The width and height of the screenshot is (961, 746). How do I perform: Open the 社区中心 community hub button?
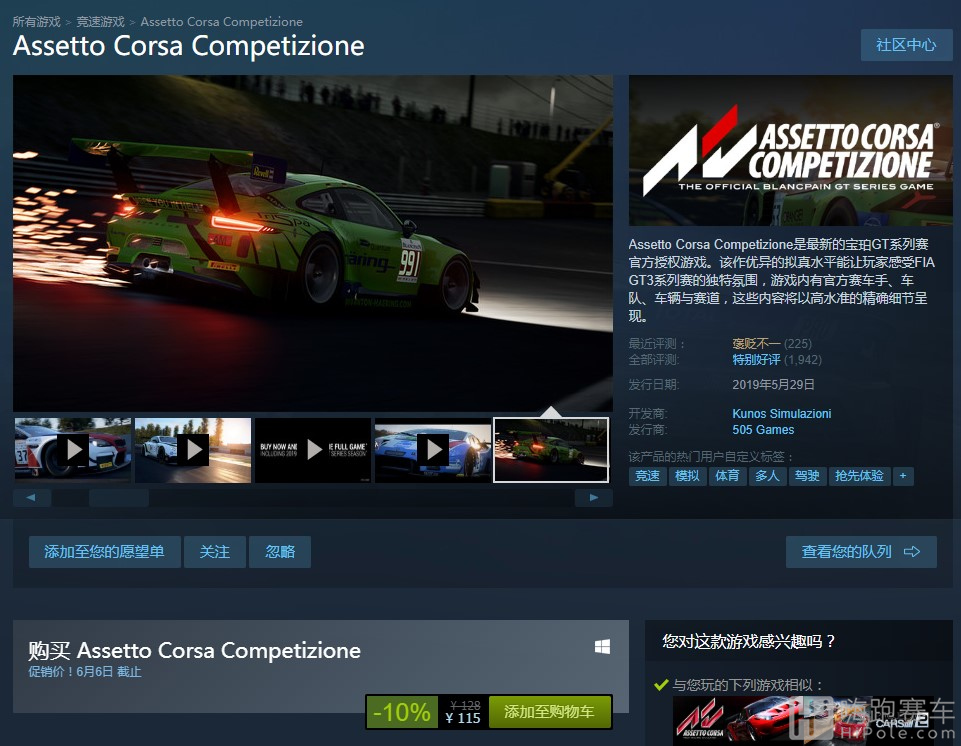pos(906,45)
